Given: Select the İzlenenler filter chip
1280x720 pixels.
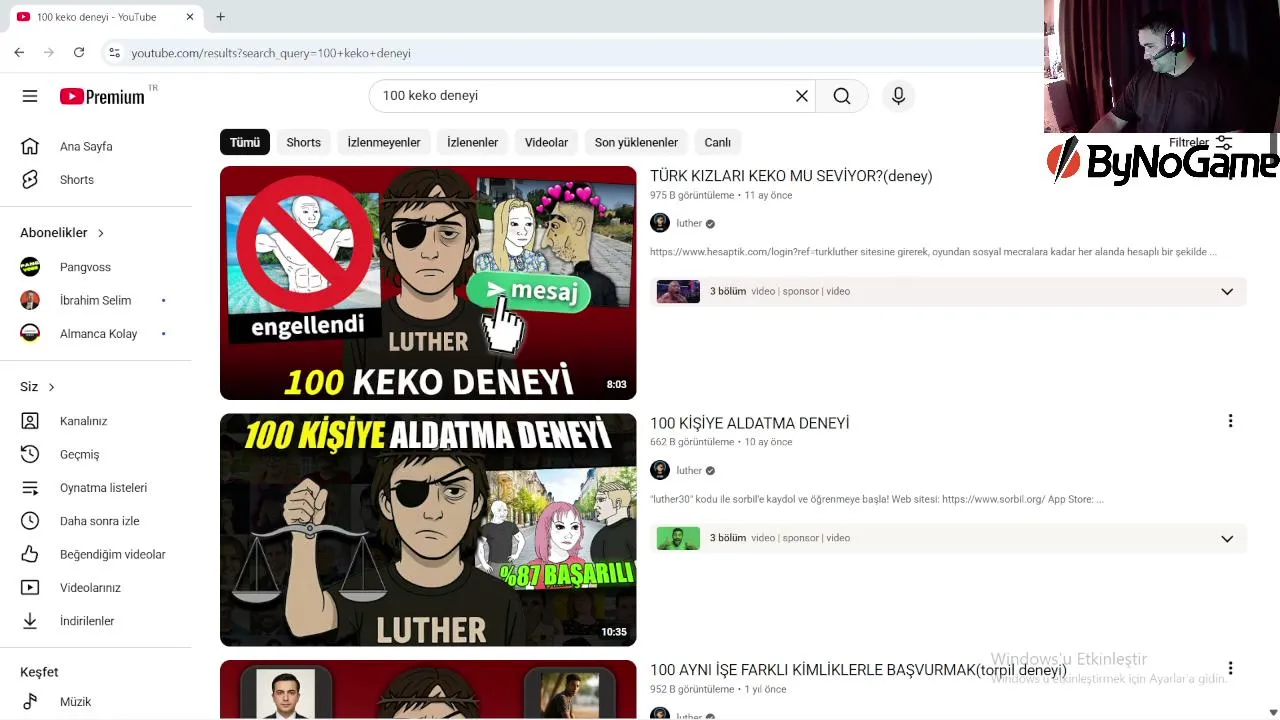Looking at the screenshot, I should tap(472, 142).
